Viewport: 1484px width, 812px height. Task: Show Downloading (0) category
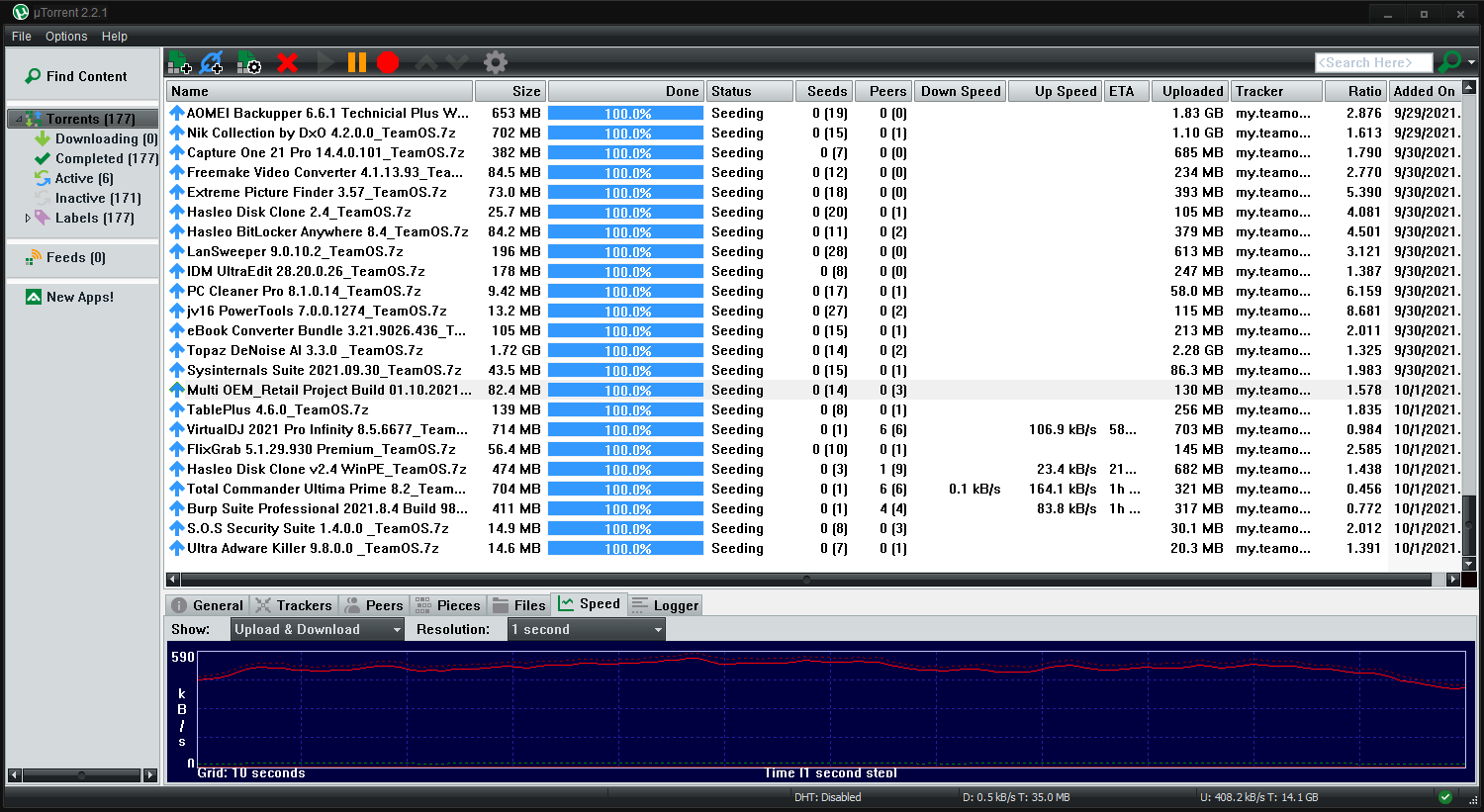coord(96,138)
